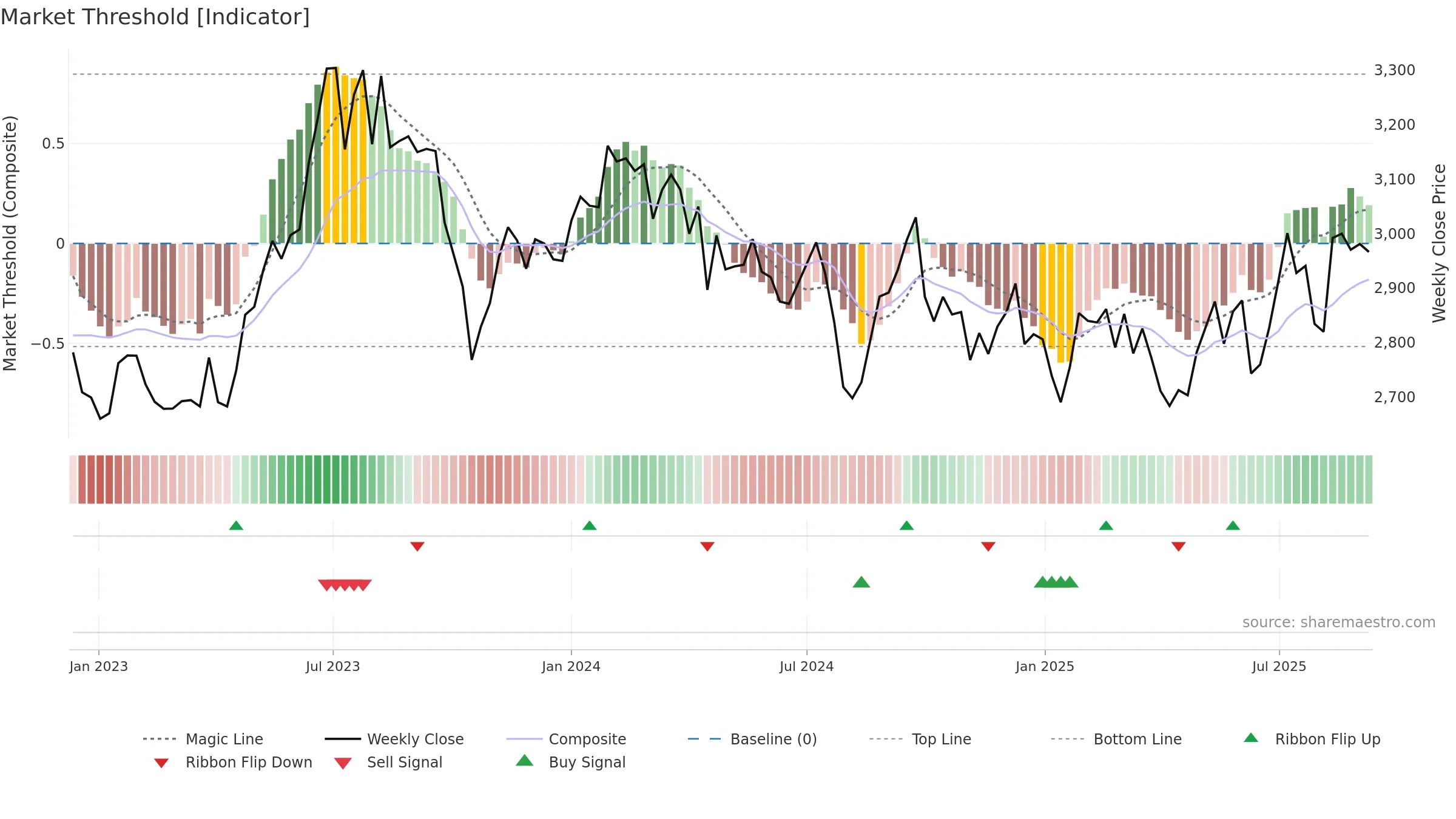Click the Ribbon Flip Up marker in February 2025

pos(1106,525)
